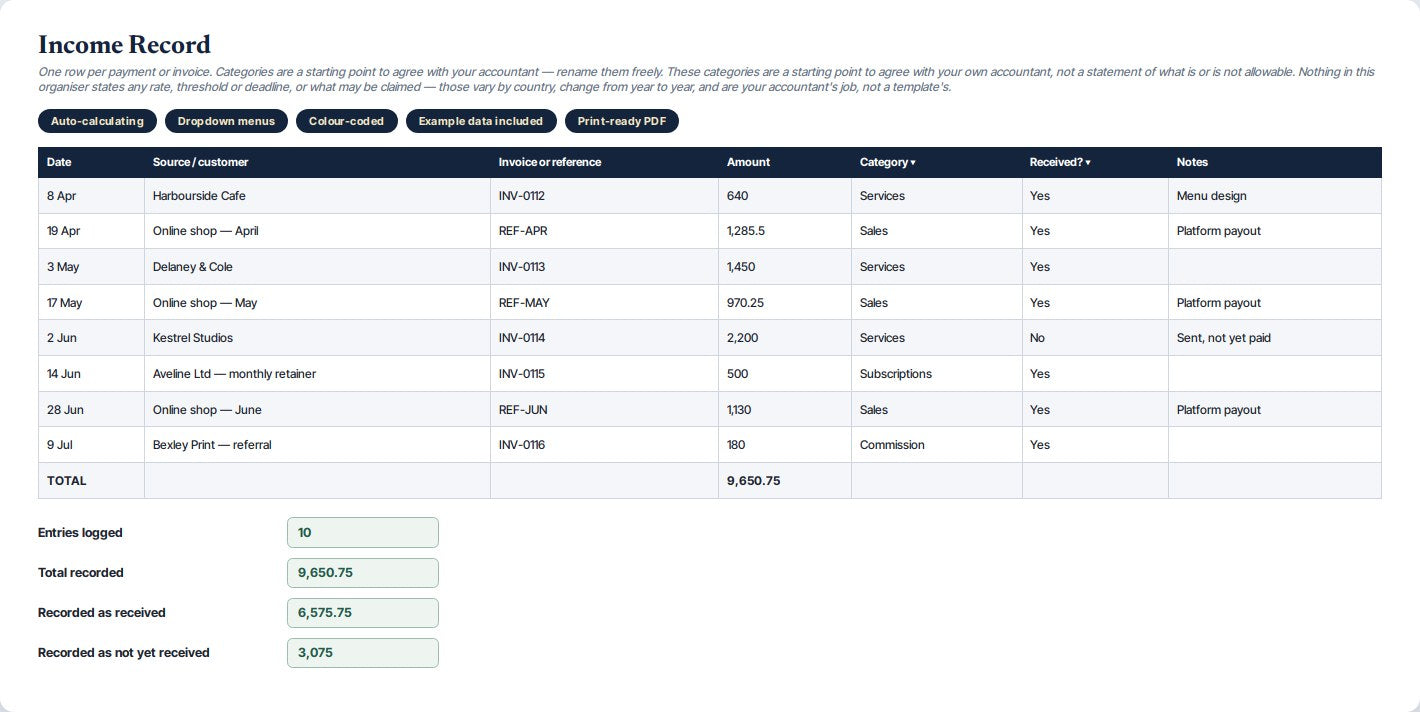Select the Online shop — June cell

click(317, 410)
